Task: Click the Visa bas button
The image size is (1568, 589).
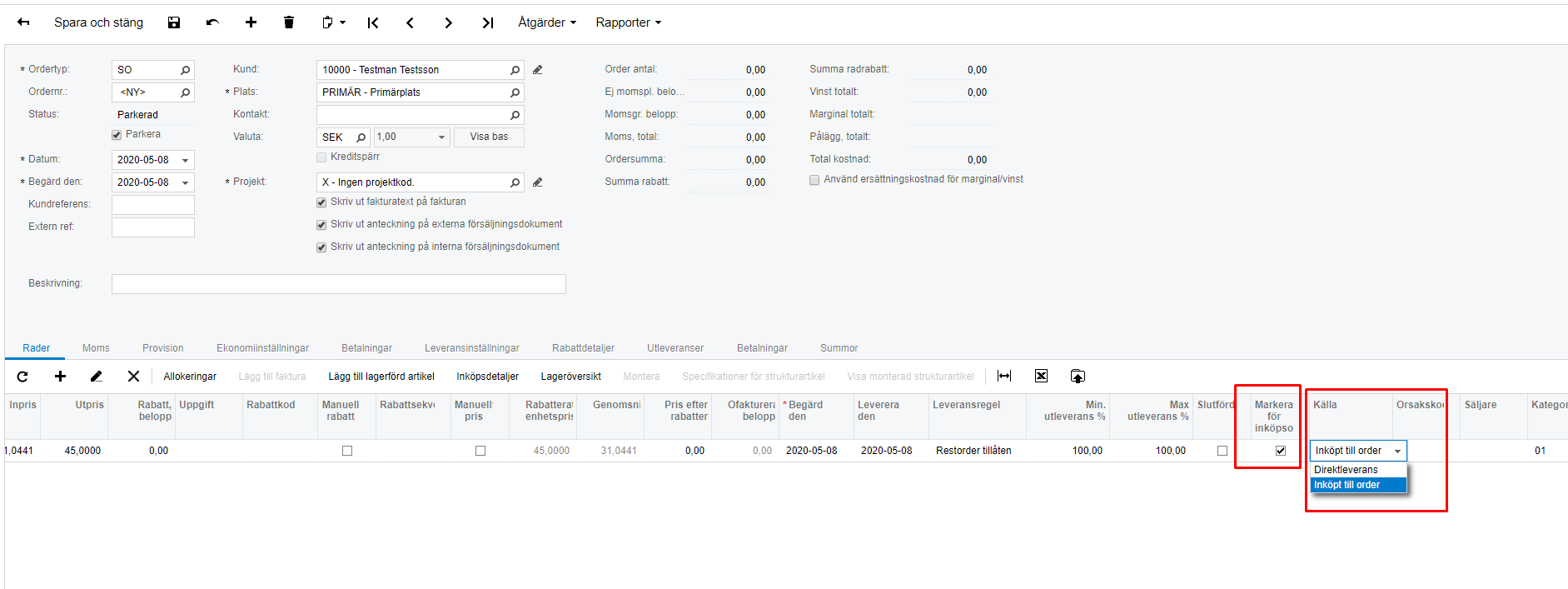Action: 489,137
